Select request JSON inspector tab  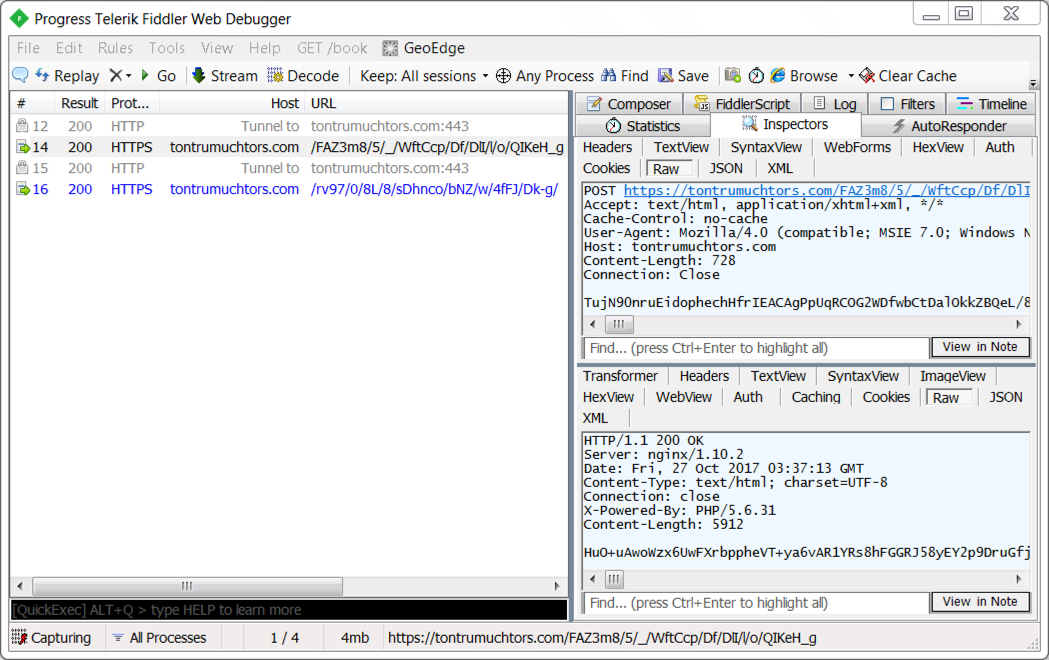(x=726, y=169)
